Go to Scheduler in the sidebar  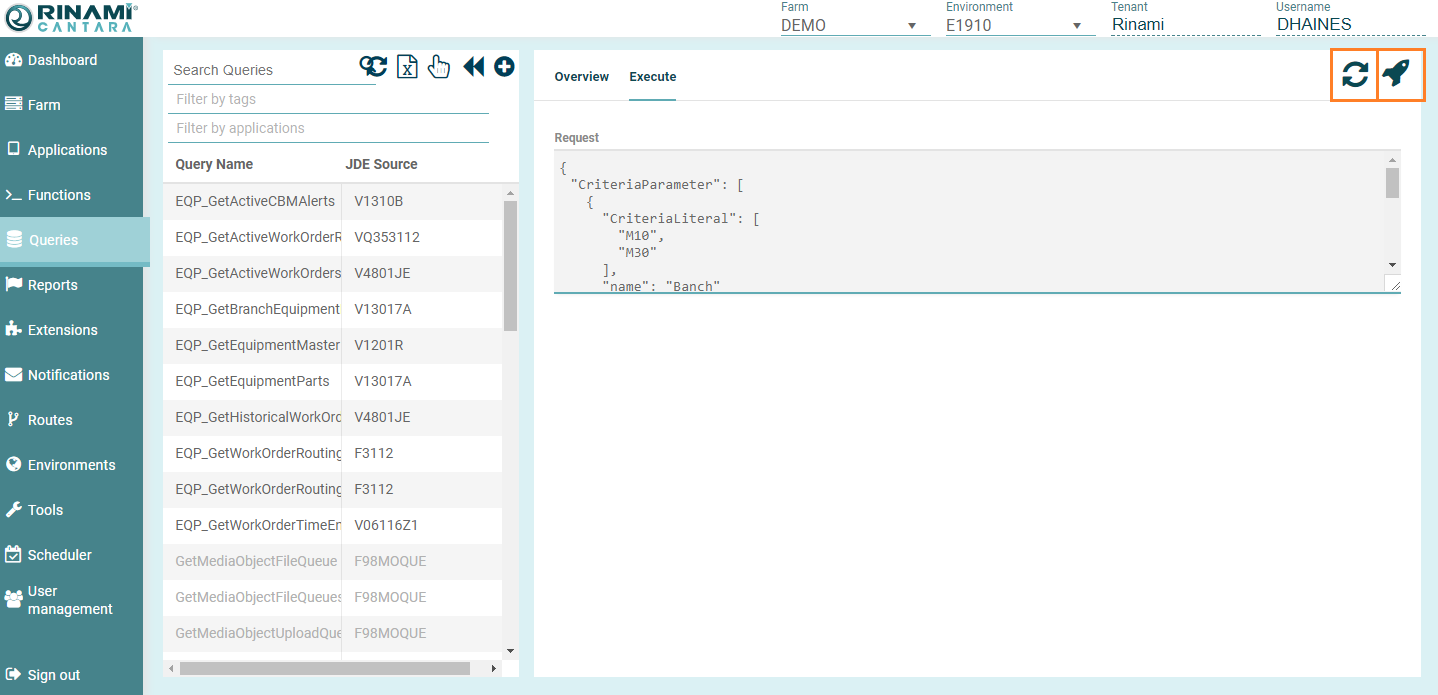59,555
